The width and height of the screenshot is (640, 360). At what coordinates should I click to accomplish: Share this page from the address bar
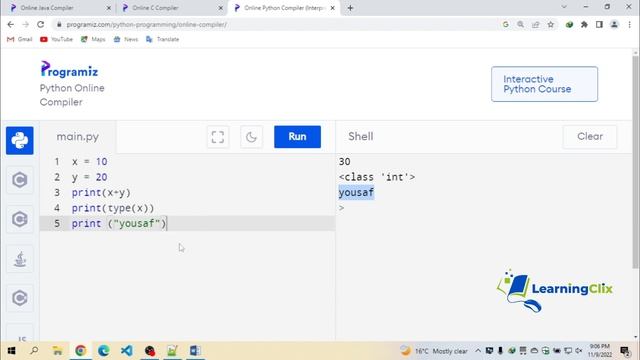[x=536, y=24]
